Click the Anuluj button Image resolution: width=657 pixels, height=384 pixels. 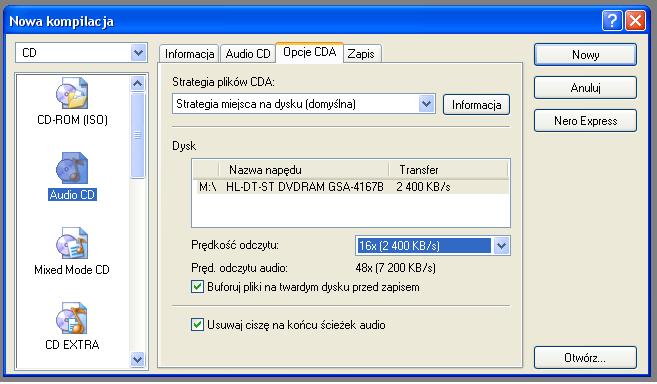[x=585, y=88]
